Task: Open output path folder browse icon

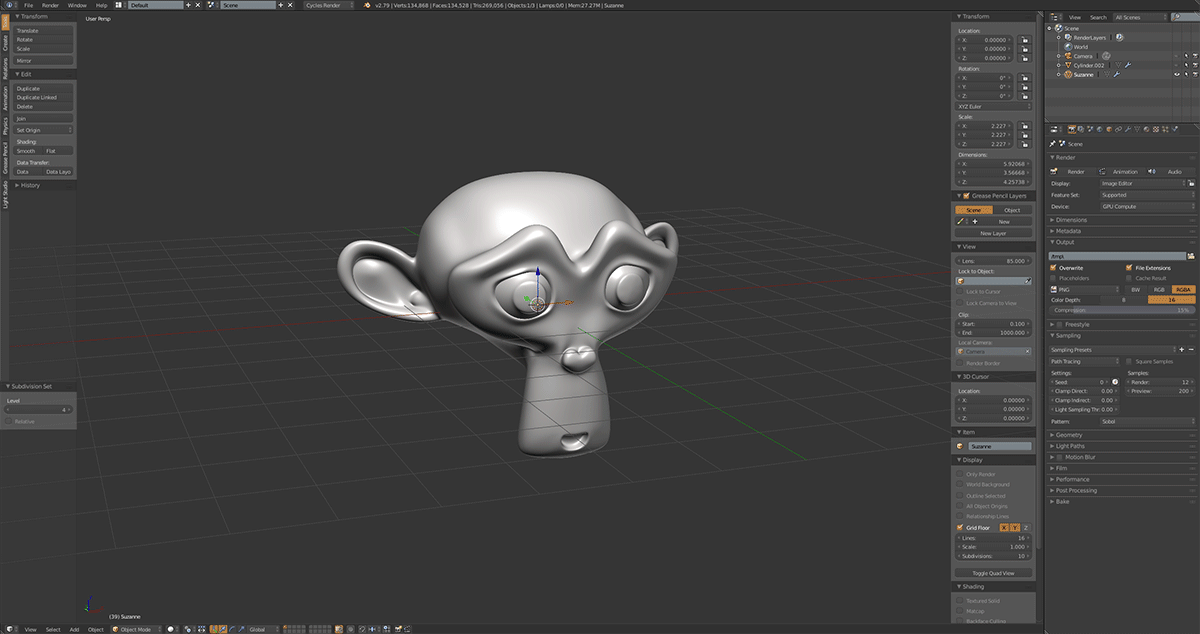Action: coord(1191,256)
